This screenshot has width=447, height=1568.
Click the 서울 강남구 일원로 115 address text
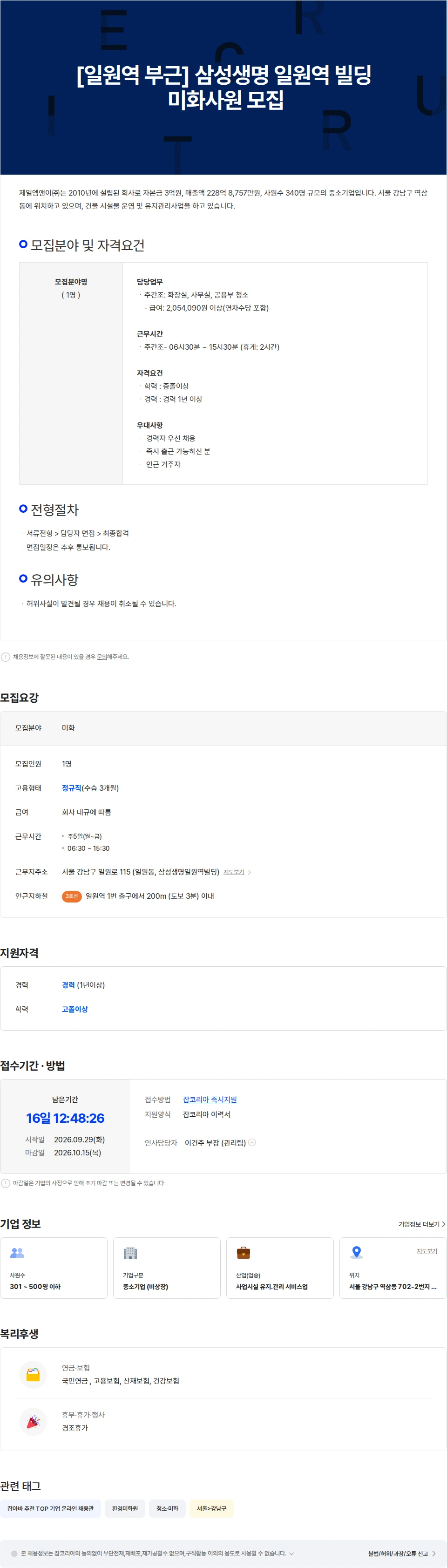pos(141,872)
